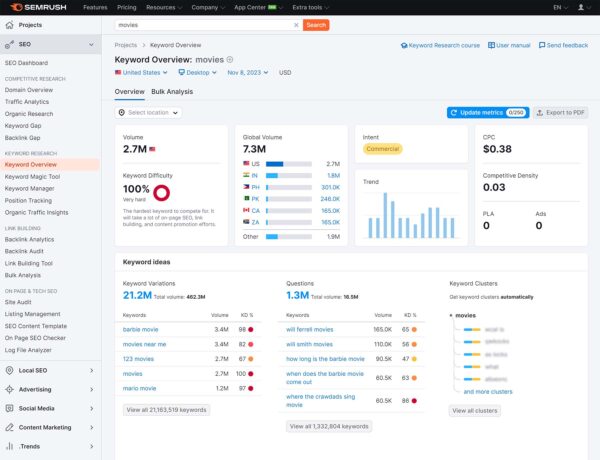Click the Trends bar chart icon
The image size is (600, 460).
[x=10, y=446]
